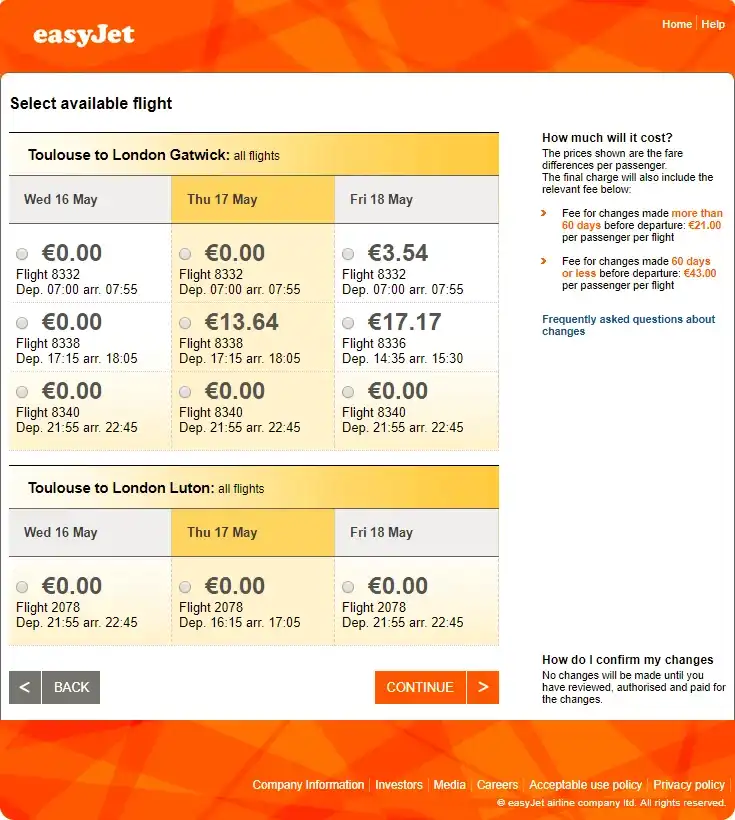
Task: Choose Flight 8340 on Wed 16 May to Gatwick
Action: coord(23,391)
